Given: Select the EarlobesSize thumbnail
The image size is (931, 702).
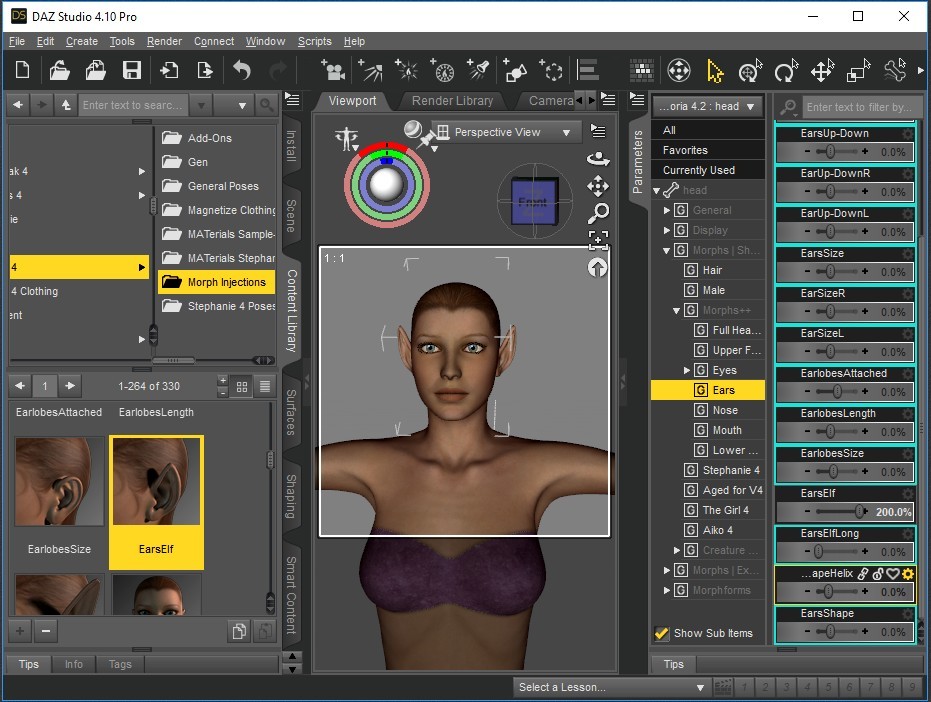Looking at the screenshot, I should pos(59,481).
